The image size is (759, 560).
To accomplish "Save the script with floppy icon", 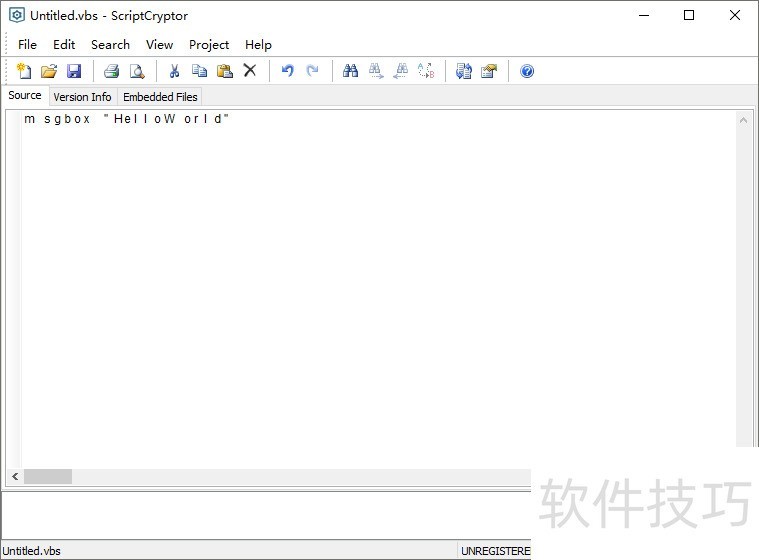I will [74, 71].
